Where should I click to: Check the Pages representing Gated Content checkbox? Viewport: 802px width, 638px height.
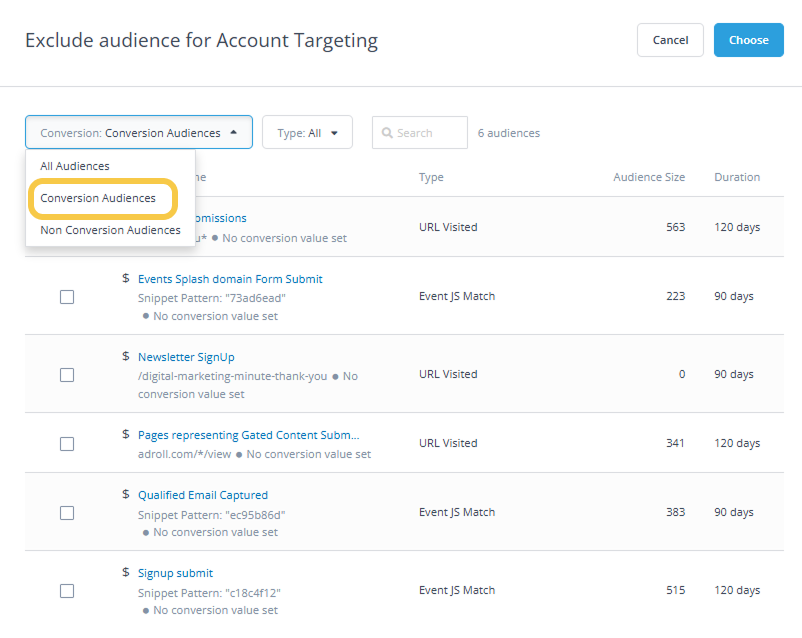click(x=67, y=444)
